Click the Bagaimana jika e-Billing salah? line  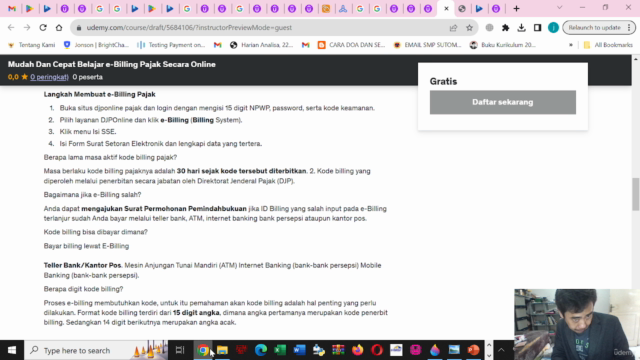point(92,195)
